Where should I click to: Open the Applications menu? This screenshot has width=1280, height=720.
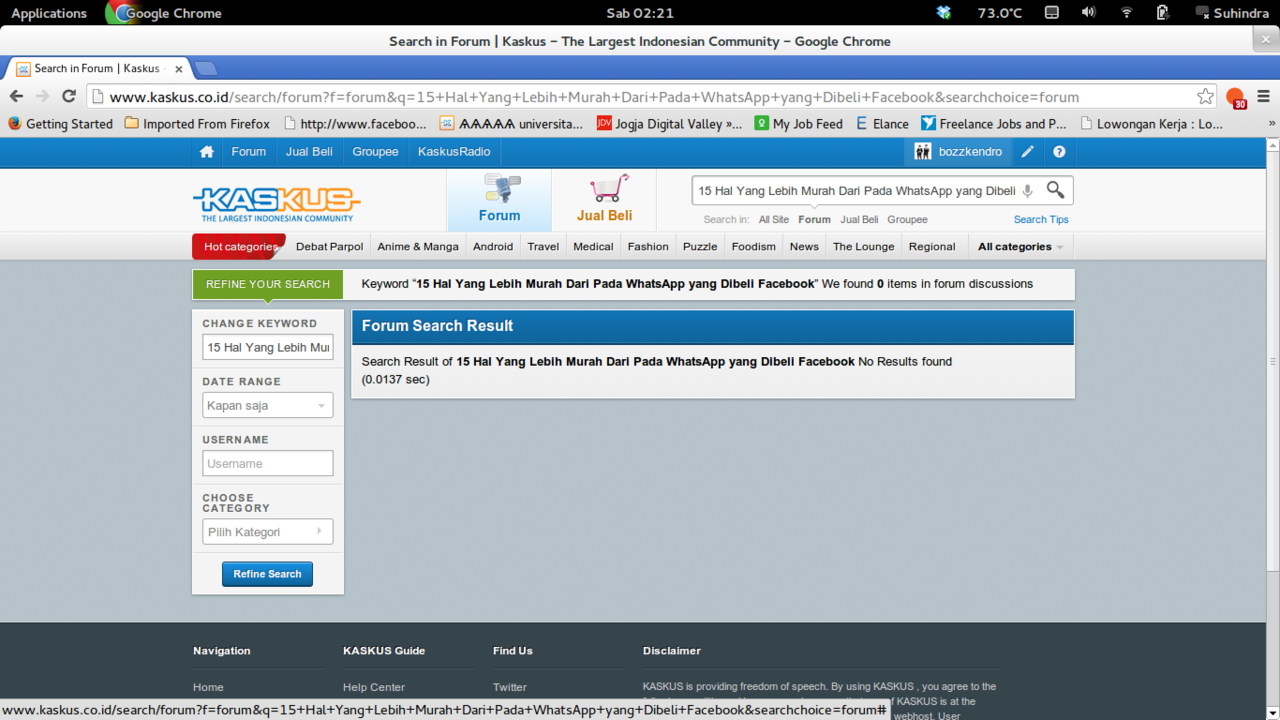pyautogui.click(x=49, y=13)
